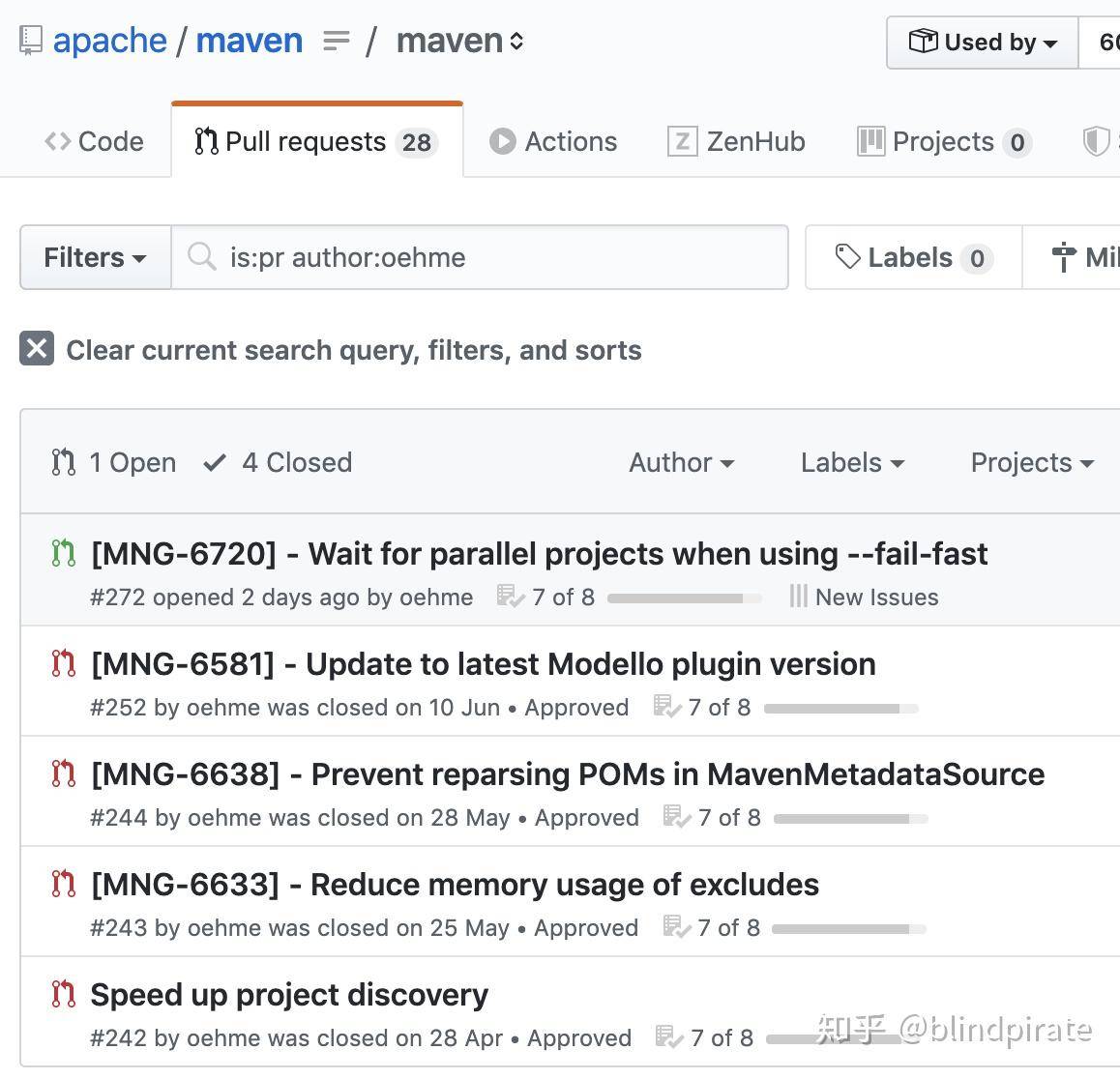Switch to the ZenHub tab

pyautogui.click(x=736, y=141)
